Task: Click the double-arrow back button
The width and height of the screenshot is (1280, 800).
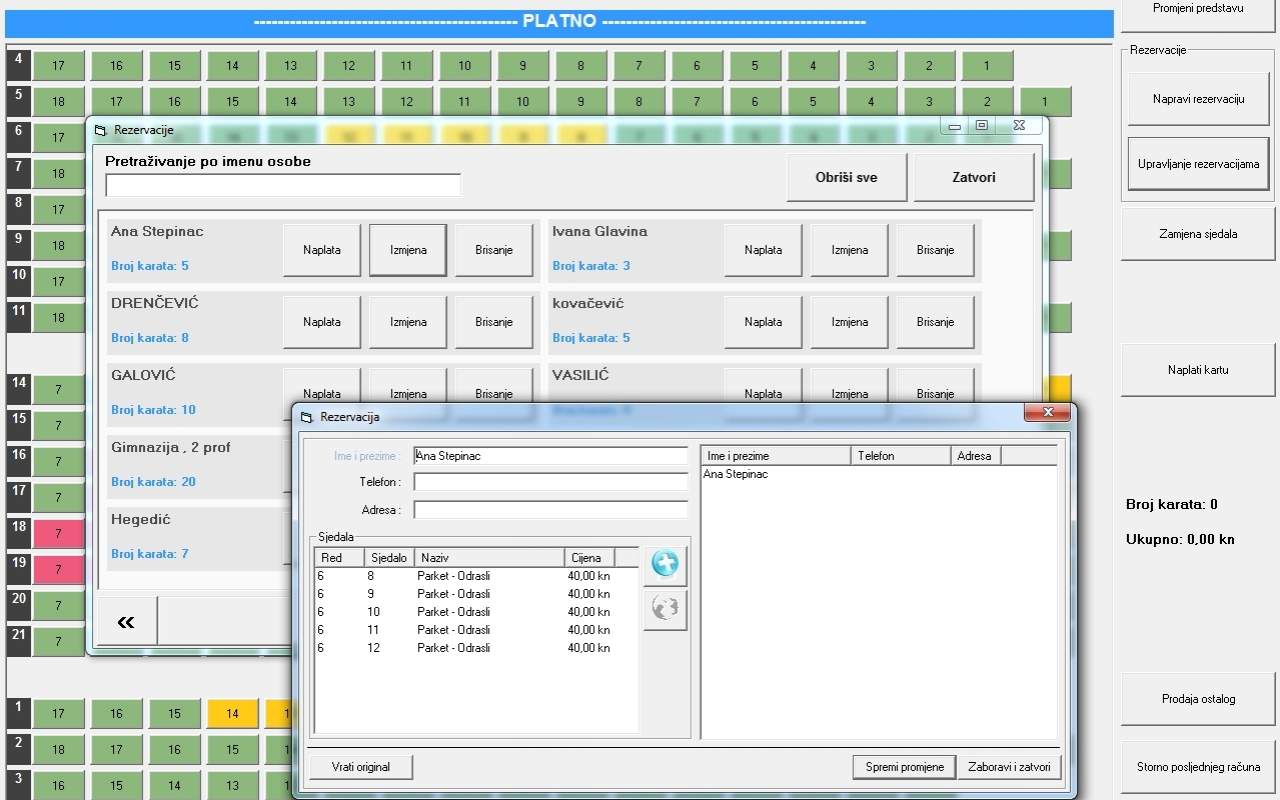Action: 126,622
